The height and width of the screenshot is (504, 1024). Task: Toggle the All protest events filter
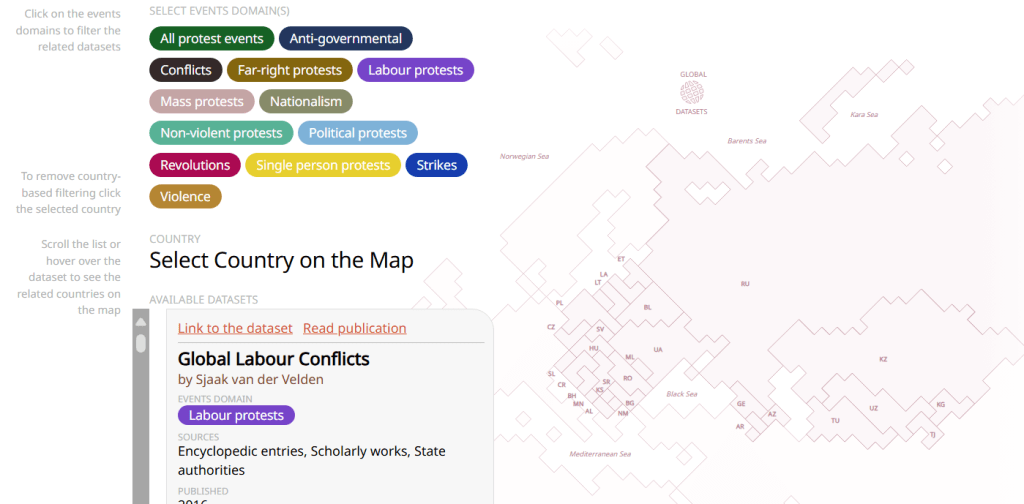(211, 39)
